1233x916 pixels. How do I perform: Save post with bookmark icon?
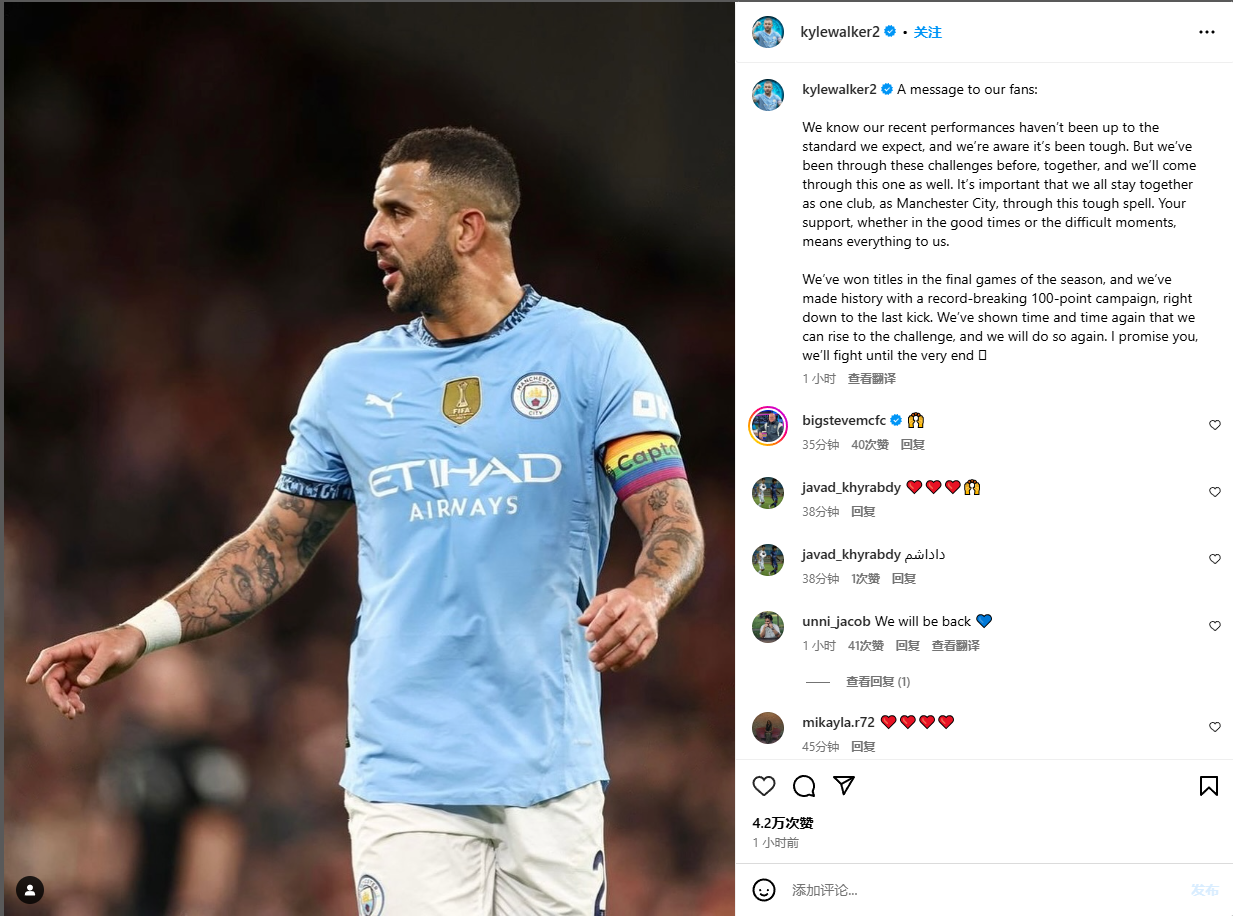tap(1209, 786)
